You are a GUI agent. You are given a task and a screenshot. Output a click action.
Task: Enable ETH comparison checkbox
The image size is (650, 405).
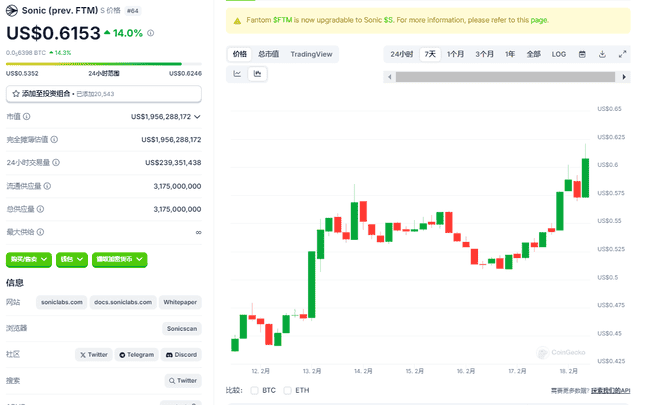click(x=288, y=390)
